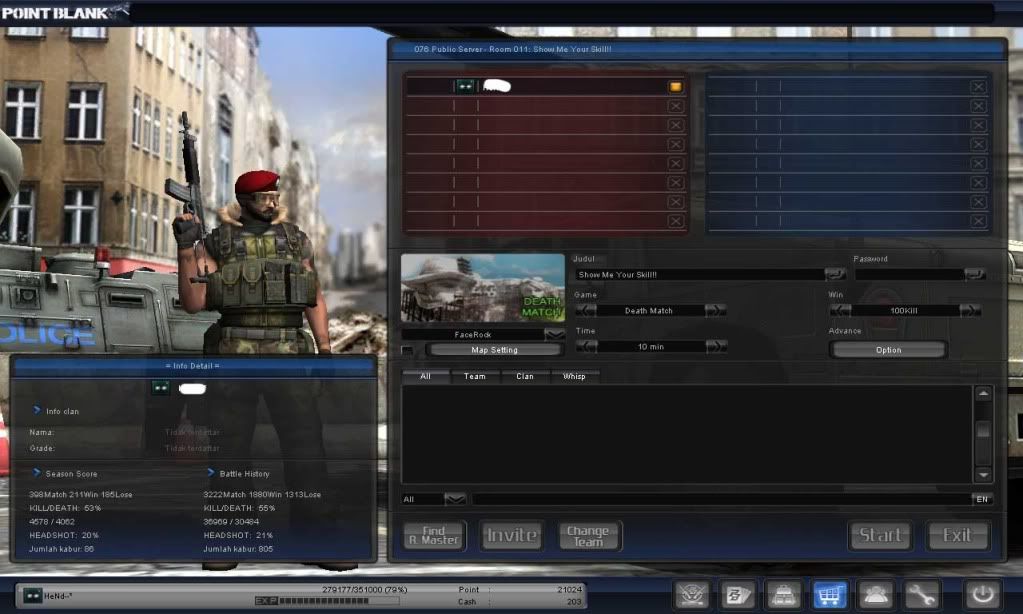This screenshot has width=1023, height=614.
Task: Expand Info clan section arrow
Action: click(x=37, y=410)
